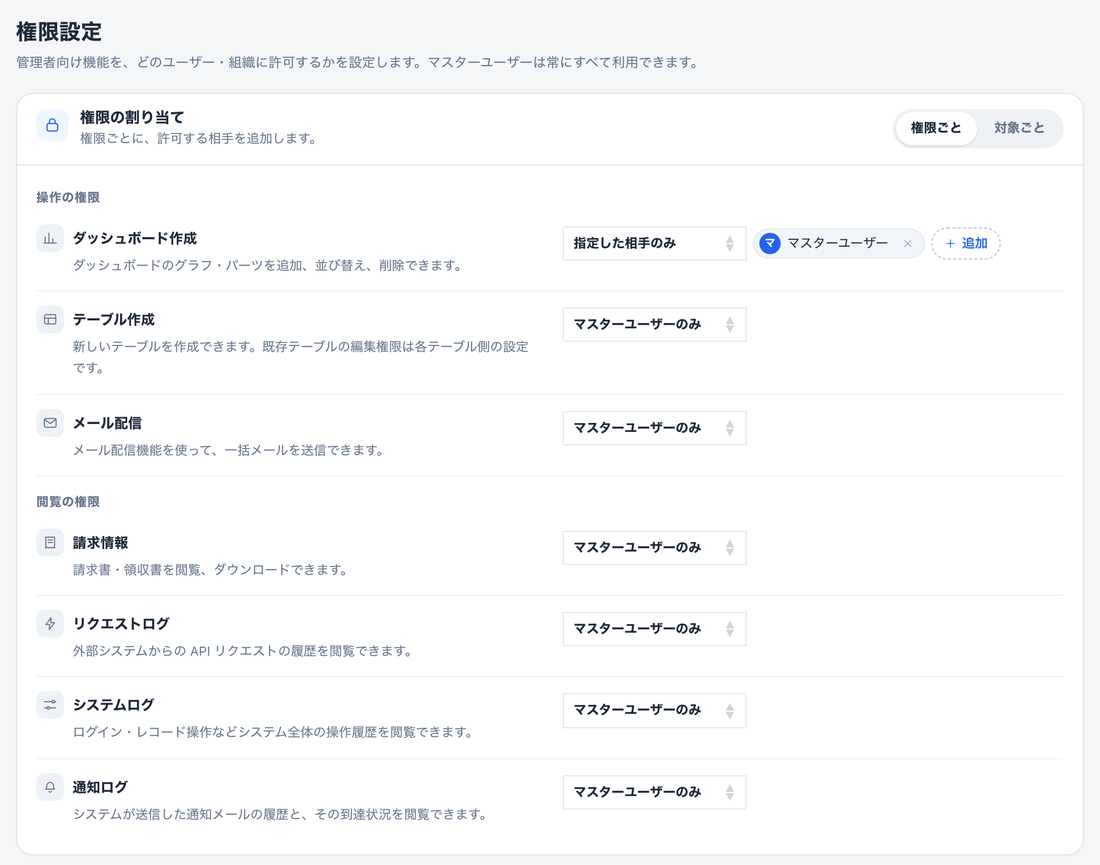Click the マスターユーザー chip label
The height and width of the screenshot is (865, 1100).
coord(837,243)
